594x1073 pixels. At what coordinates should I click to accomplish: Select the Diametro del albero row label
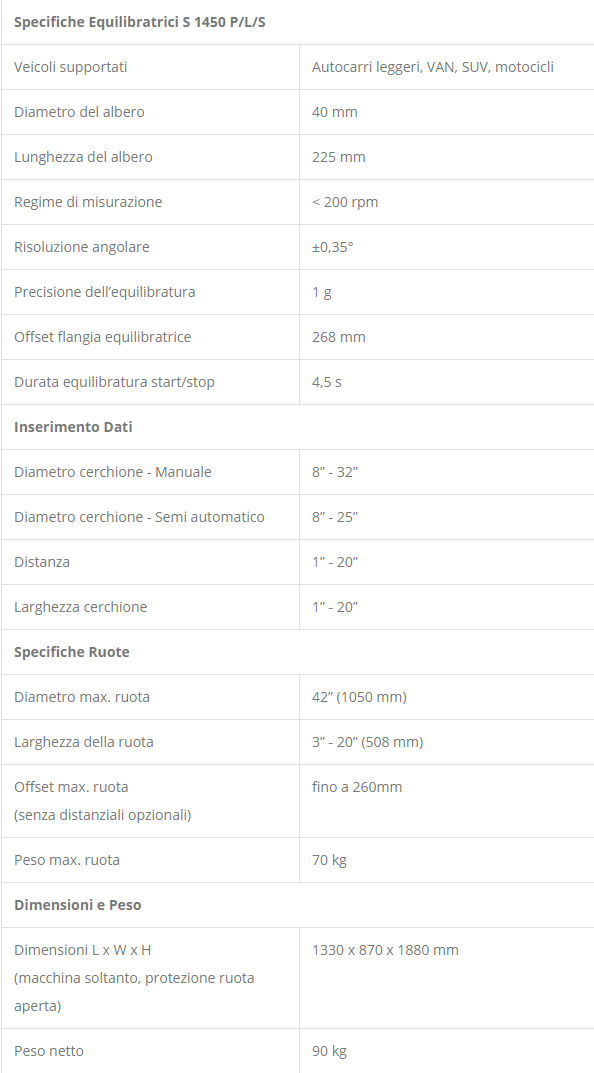(79, 112)
